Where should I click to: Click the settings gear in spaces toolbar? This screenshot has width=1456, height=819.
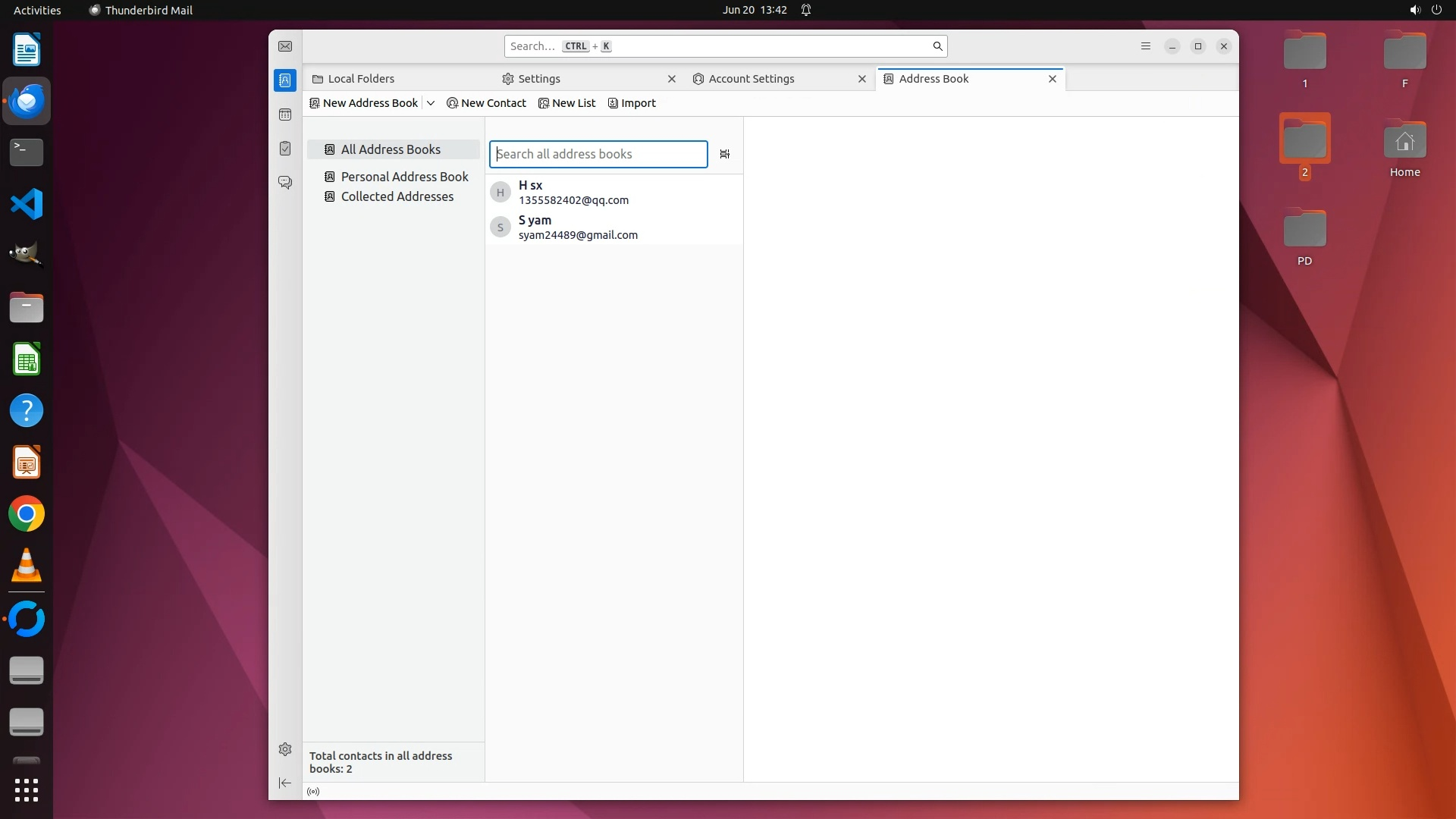pos(285,749)
